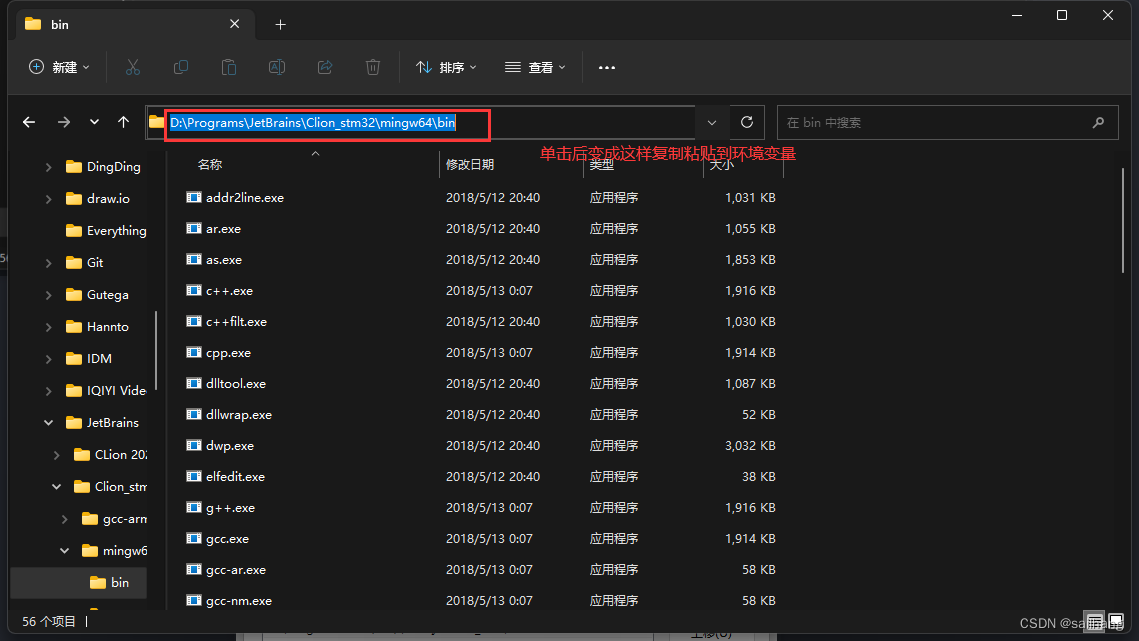1139x641 pixels.
Task: Click the Share icon in the toolbar
Action: click(324, 67)
